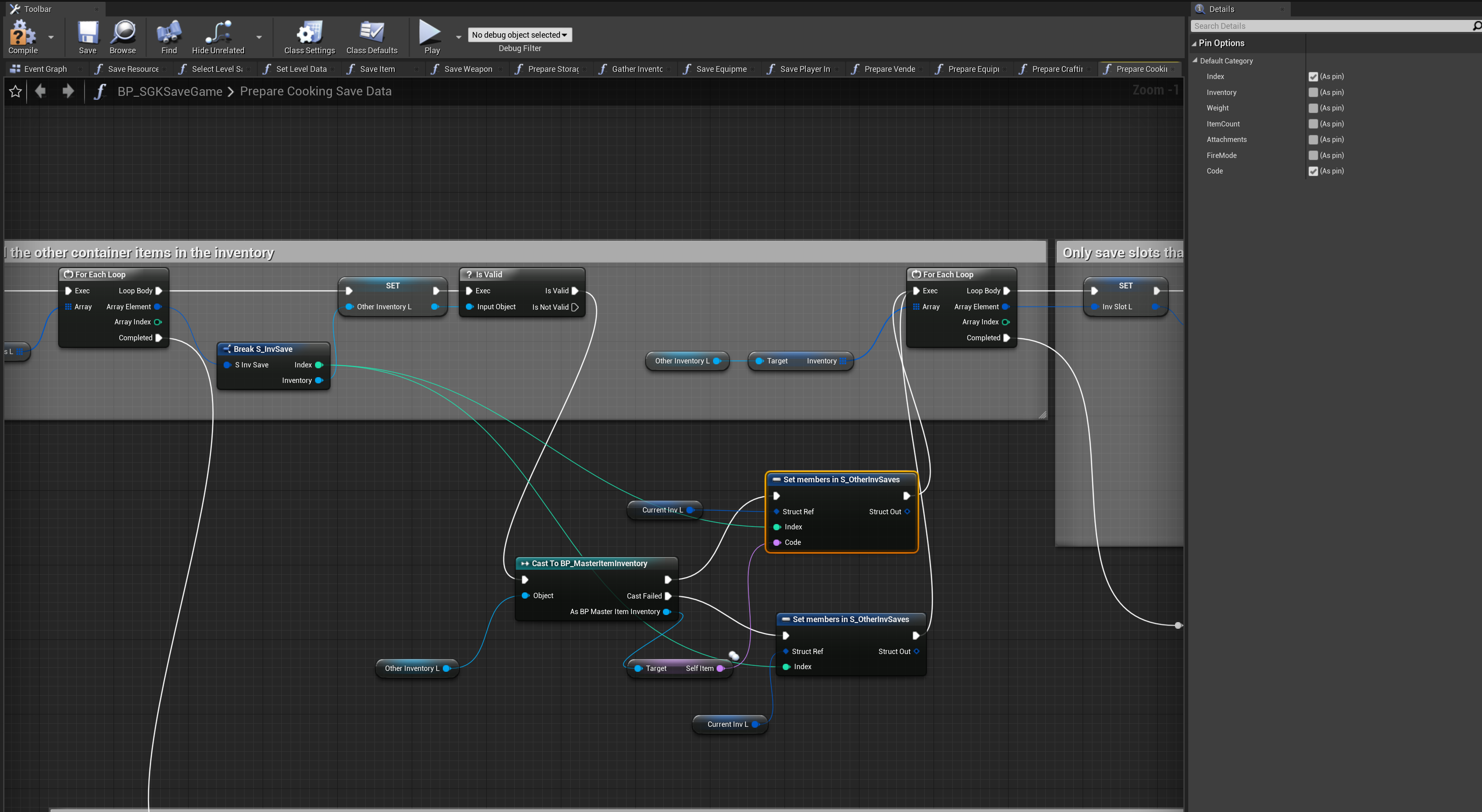Enable the Inventory As pin checkbox

(1313, 92)
